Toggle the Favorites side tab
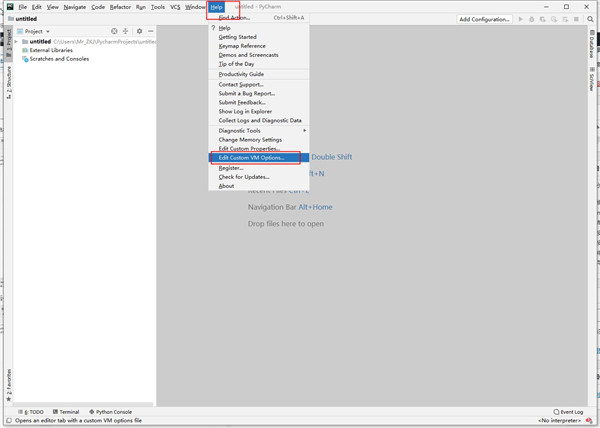This screenshot has width=600, height=428. coord(8,385)
